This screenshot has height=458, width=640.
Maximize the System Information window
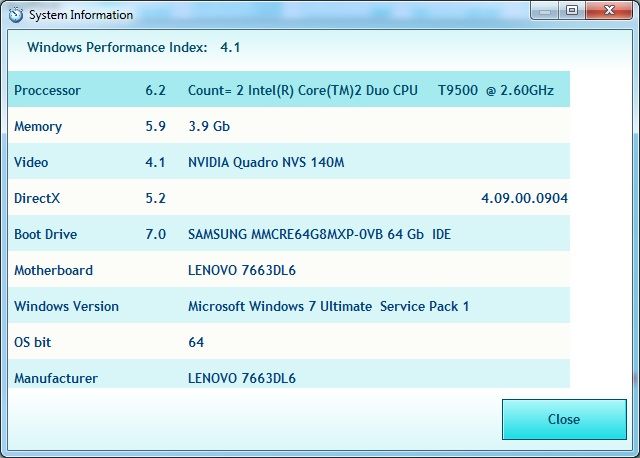click(572, 11)
